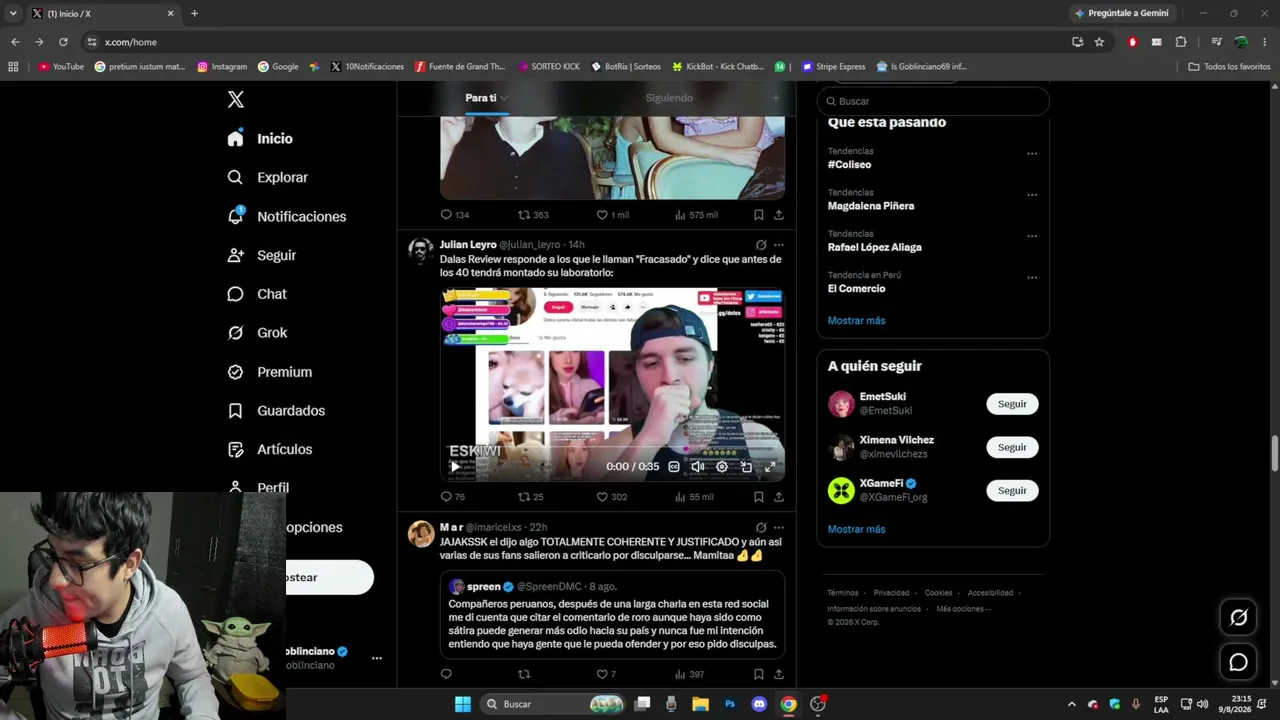
Task: Open Discord from the taskbar
Action: [x=759, y=704]
